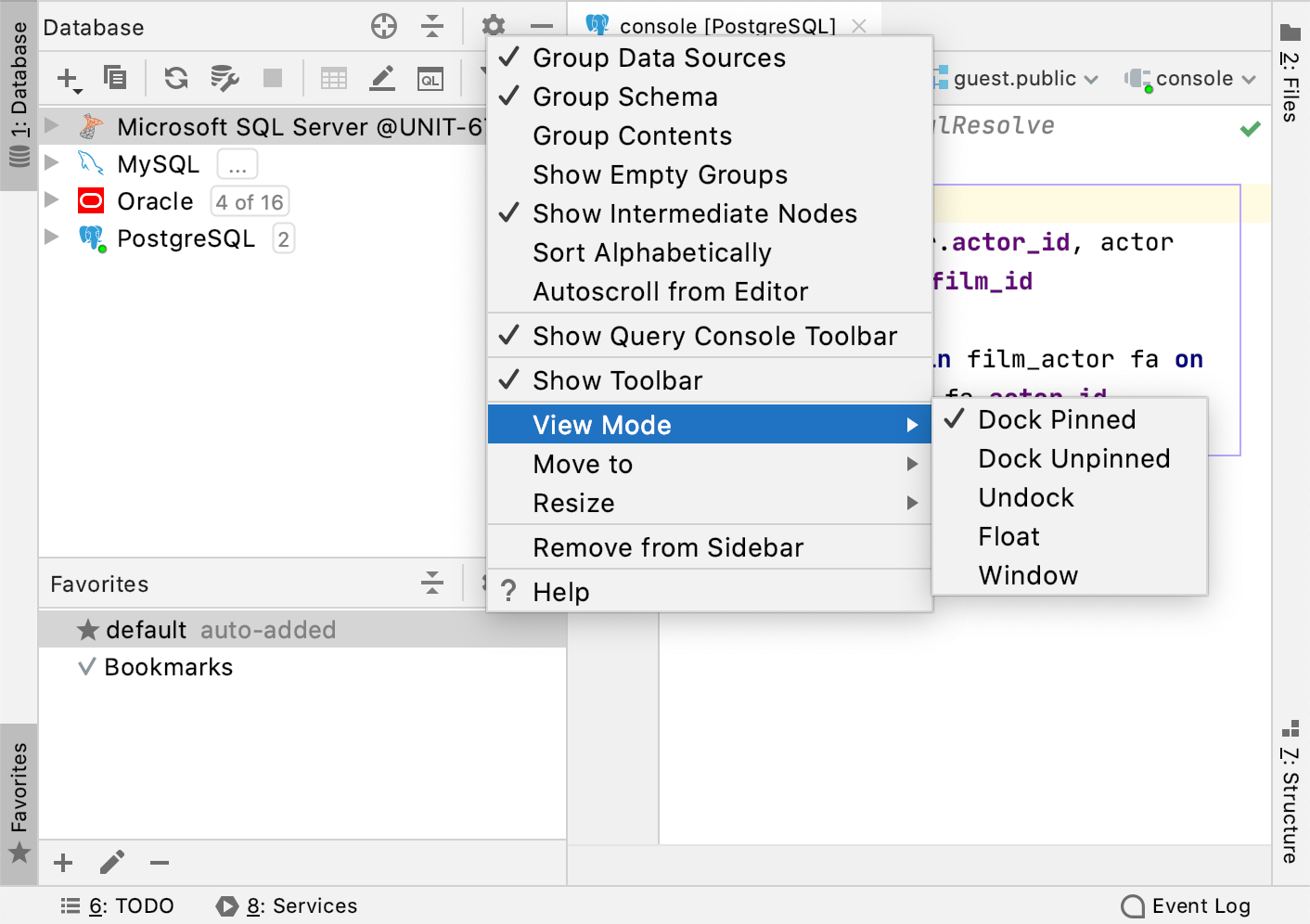Open the guest.public schema dropdown
The width and height of the screenshot is (1310, 924).
click(1016, 79)
